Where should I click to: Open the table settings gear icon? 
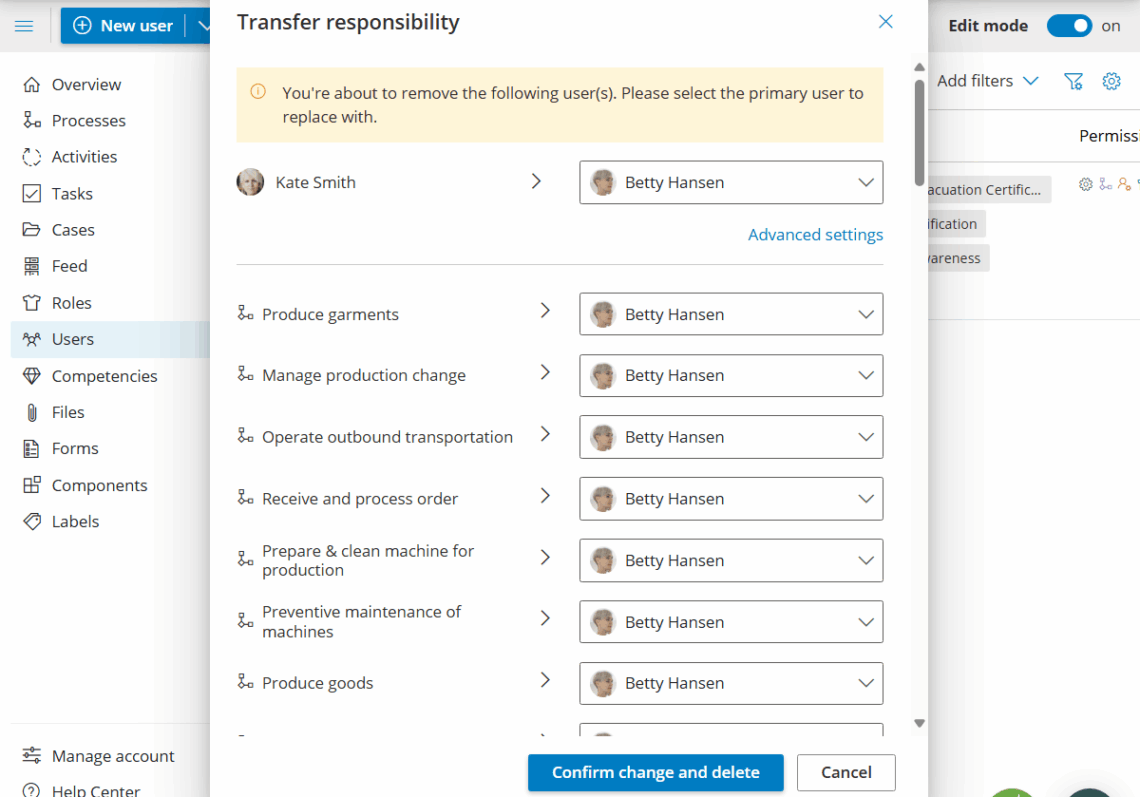point(1111,81)
